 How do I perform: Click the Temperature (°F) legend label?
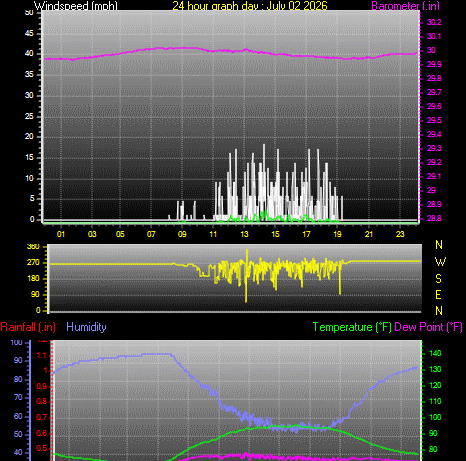[x=352, y=327]
